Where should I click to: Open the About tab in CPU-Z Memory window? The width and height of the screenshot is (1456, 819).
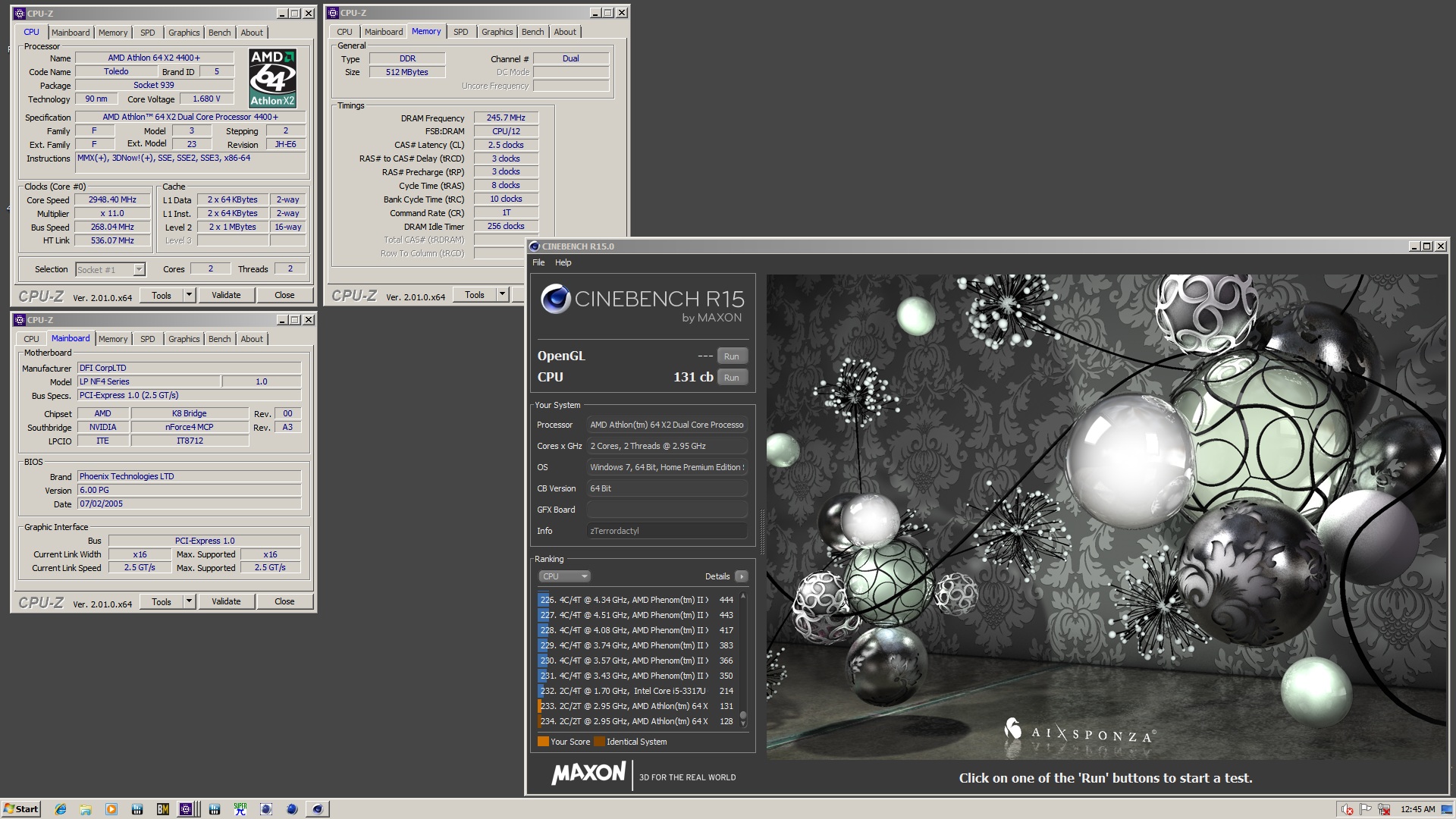(565, 32)
